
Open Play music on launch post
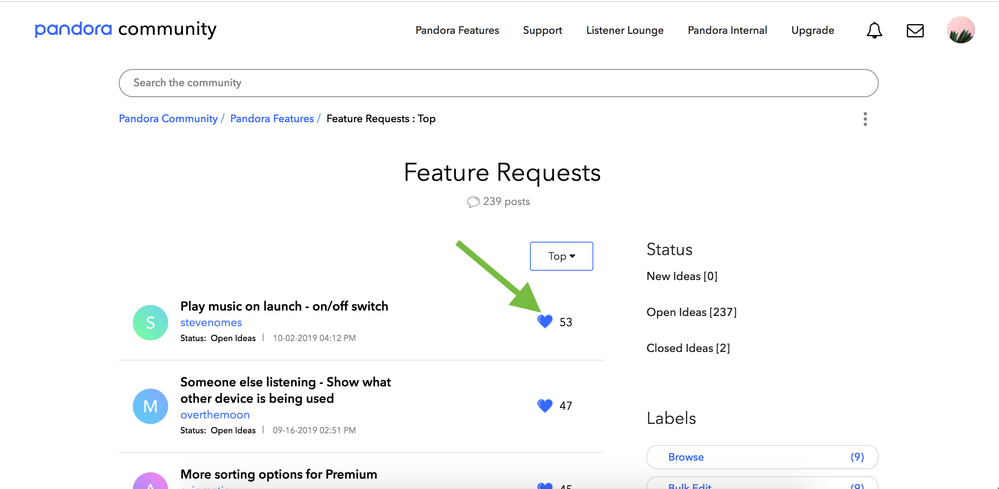point(284,306)
